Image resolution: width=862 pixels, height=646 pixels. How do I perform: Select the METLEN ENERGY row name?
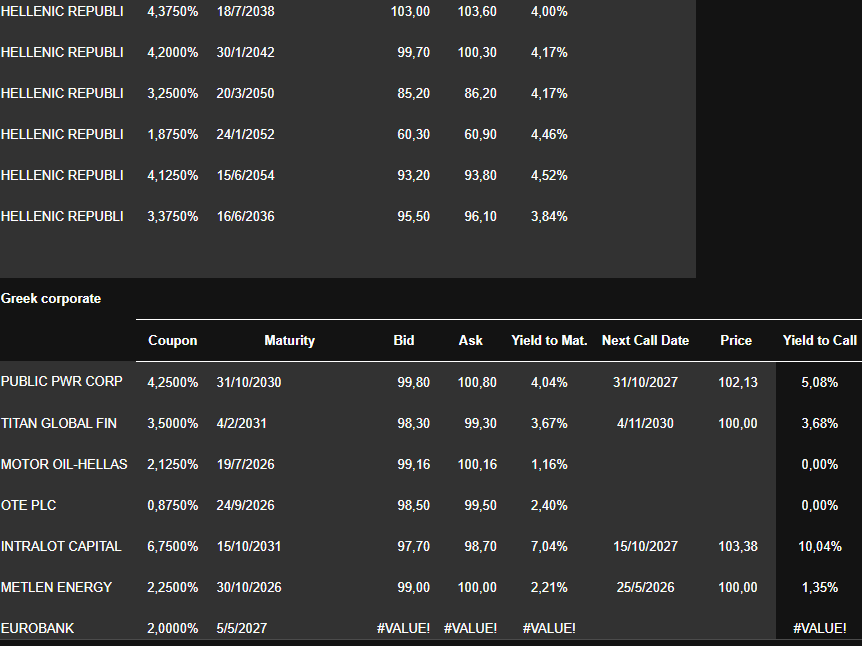tap(56, 587)
